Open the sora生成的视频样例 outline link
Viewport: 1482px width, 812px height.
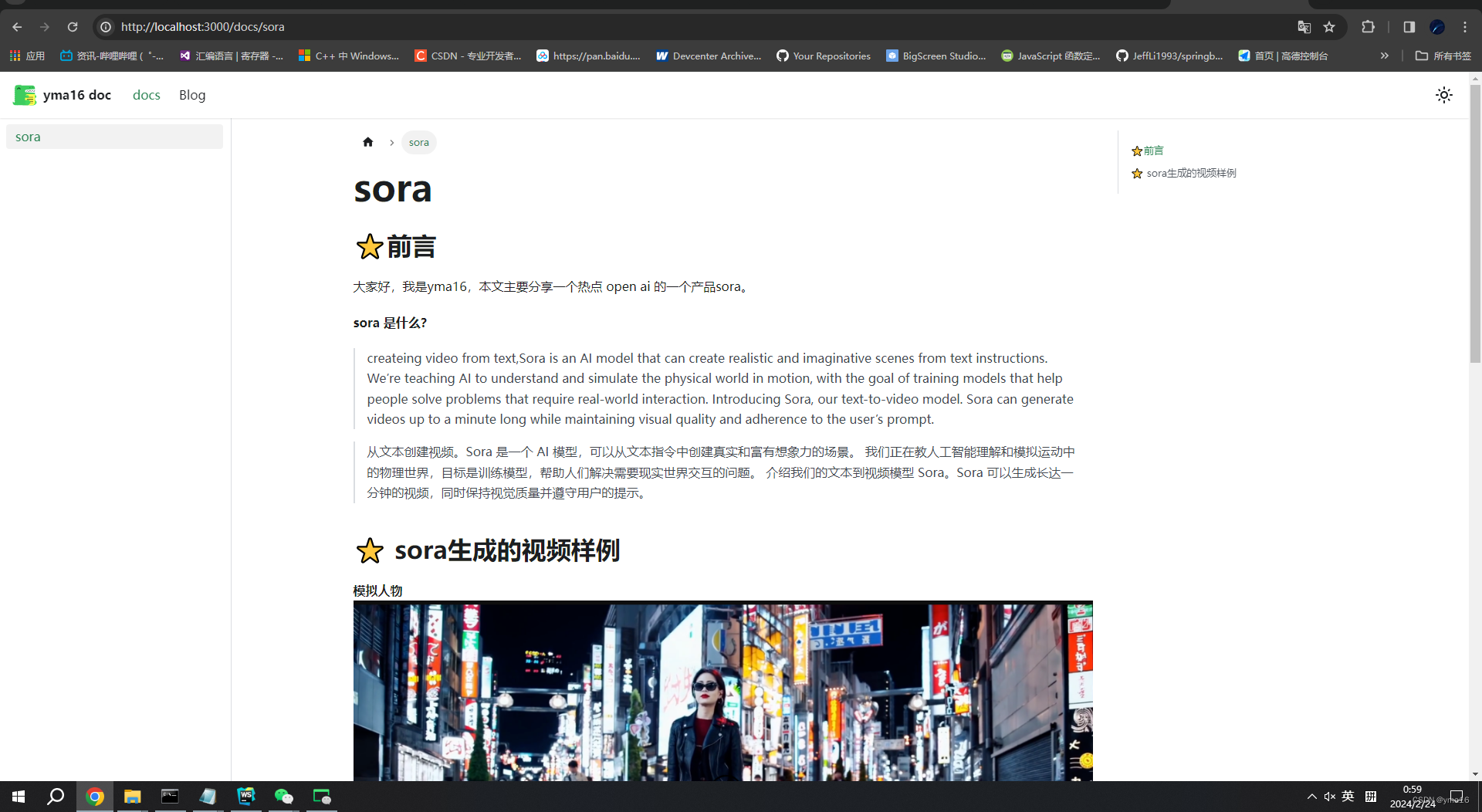click(1191, 173)
